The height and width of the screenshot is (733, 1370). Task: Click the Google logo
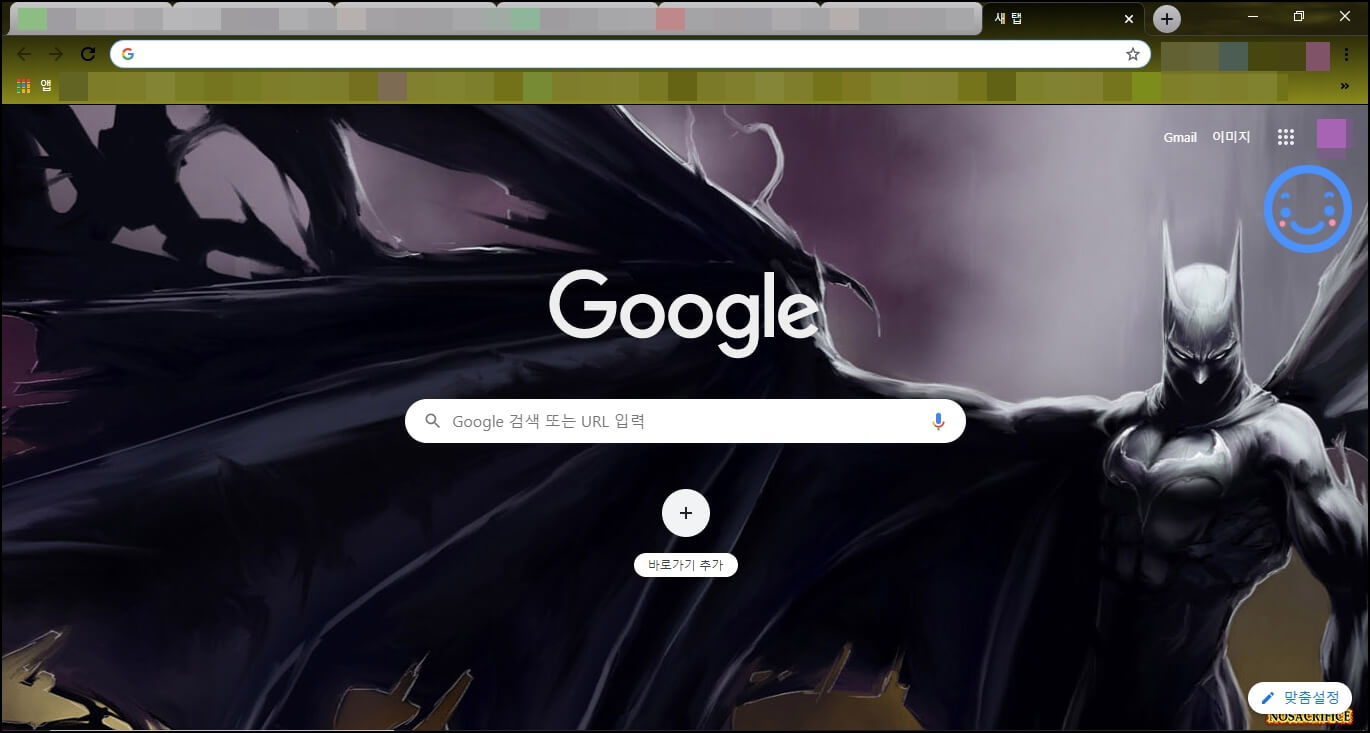684,313
